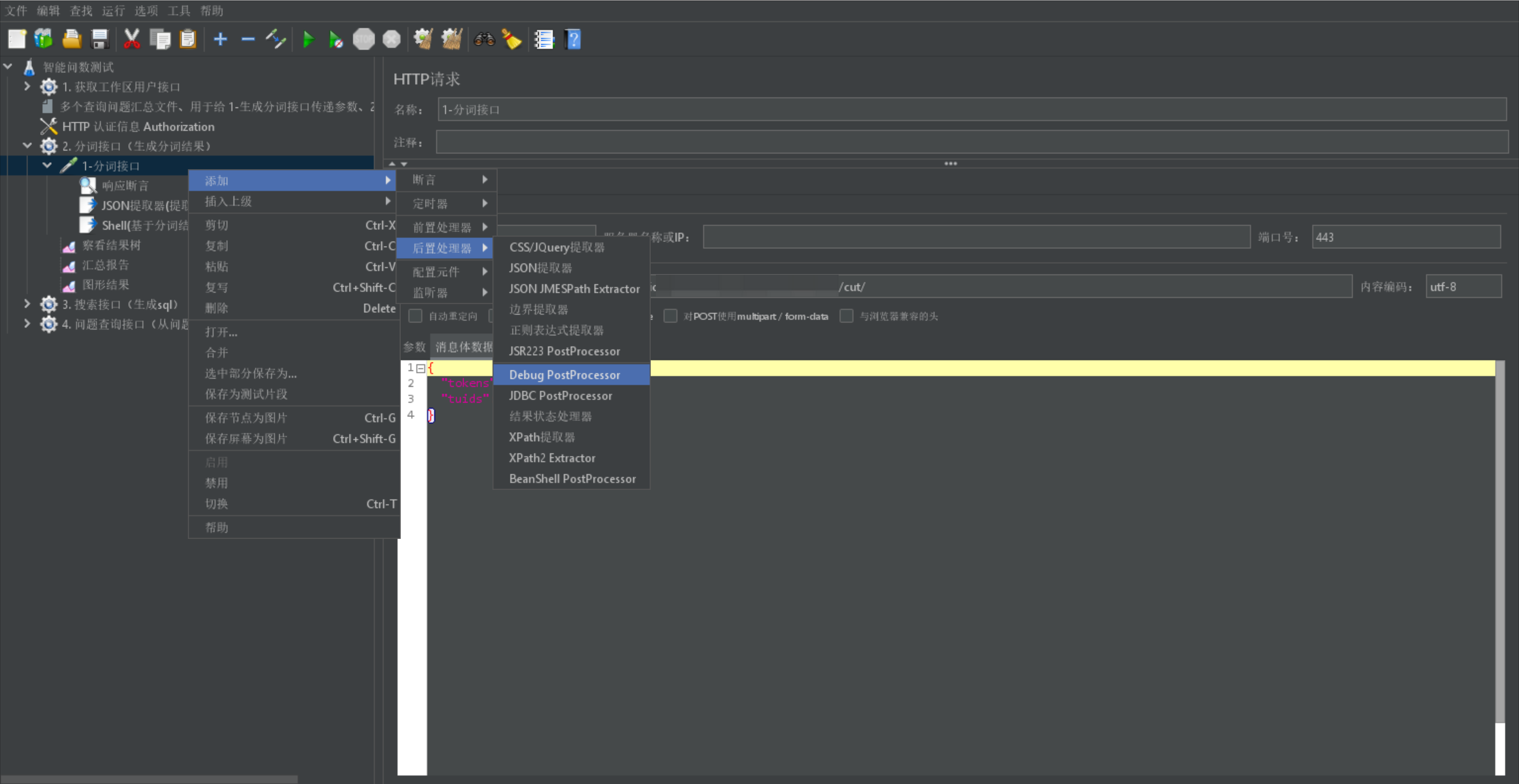The image size is (1519, 784).
Task: Click the Clear results broom icon
Action: [x=423, y=40]
